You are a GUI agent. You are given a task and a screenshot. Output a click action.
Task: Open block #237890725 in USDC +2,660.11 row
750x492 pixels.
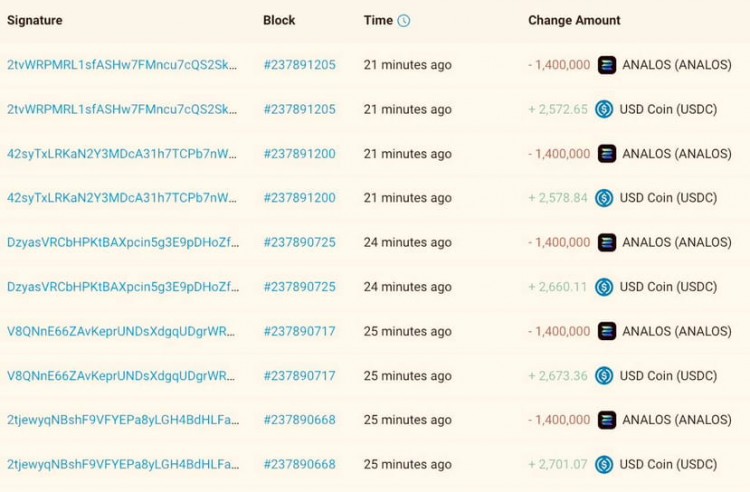(x=300, y=287)
